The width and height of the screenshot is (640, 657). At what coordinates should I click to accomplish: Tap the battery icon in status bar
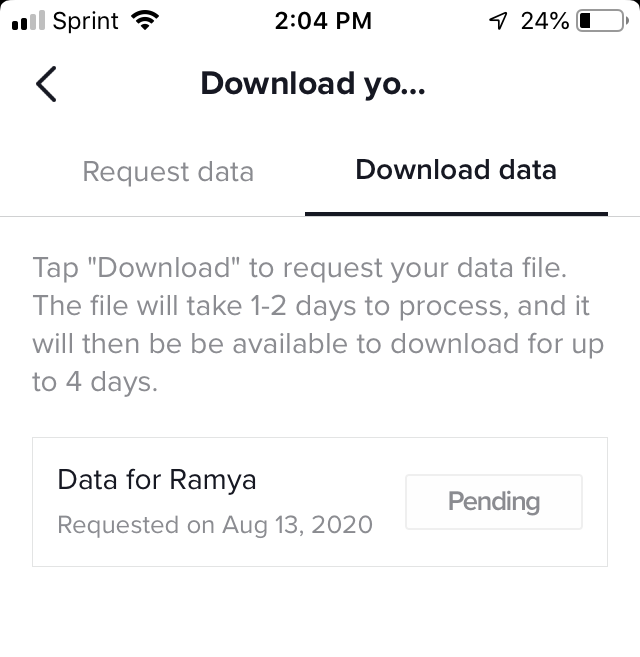pyautogui.click(x=602, y=21)
